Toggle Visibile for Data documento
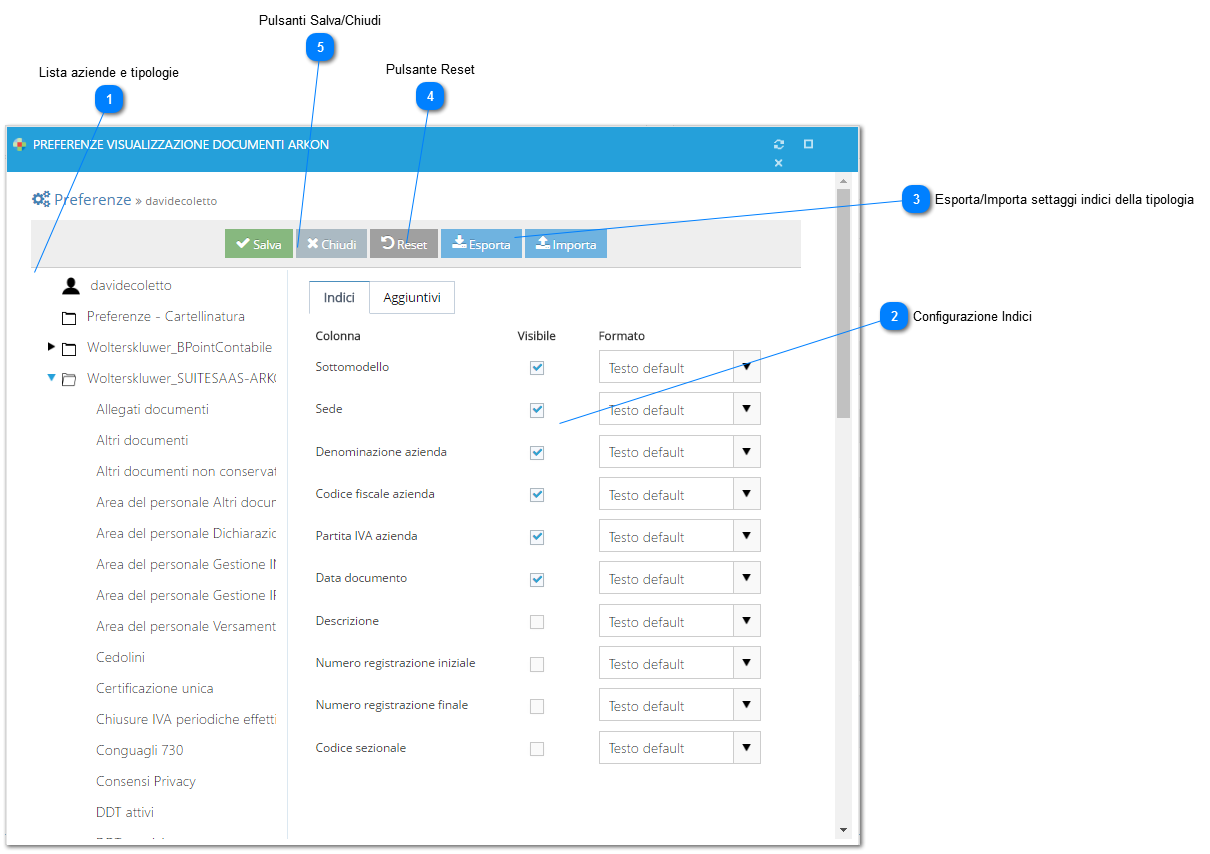1210x854 pixels. pos(537,579)
